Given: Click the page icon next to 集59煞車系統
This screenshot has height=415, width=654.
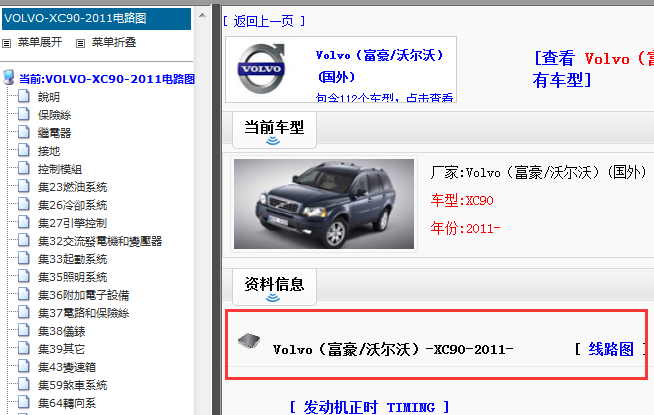Looking at the screenshot, I should pos(24,384).
